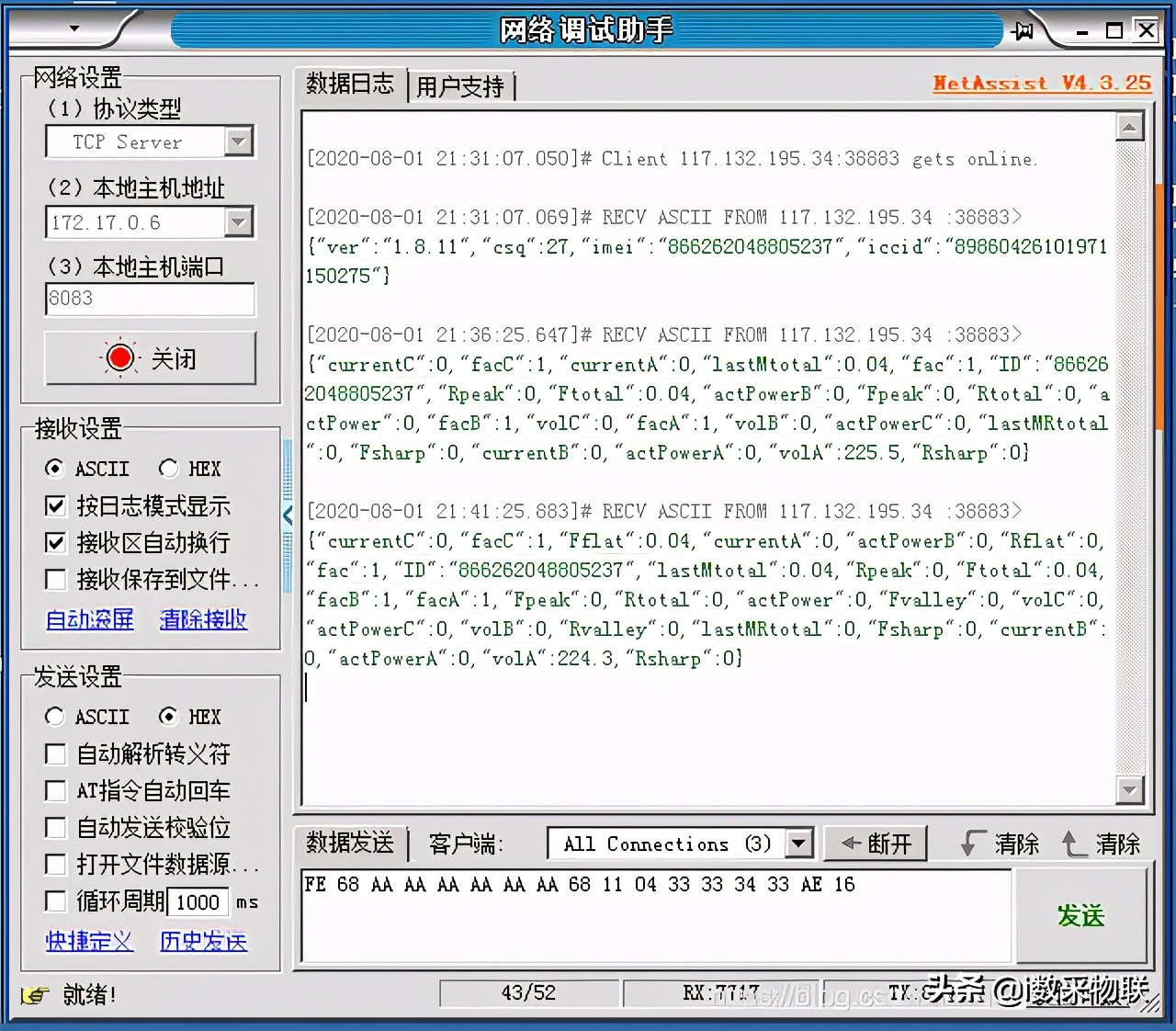
Task: Click the 网络调试助手 window title
Action: [586, 30]
